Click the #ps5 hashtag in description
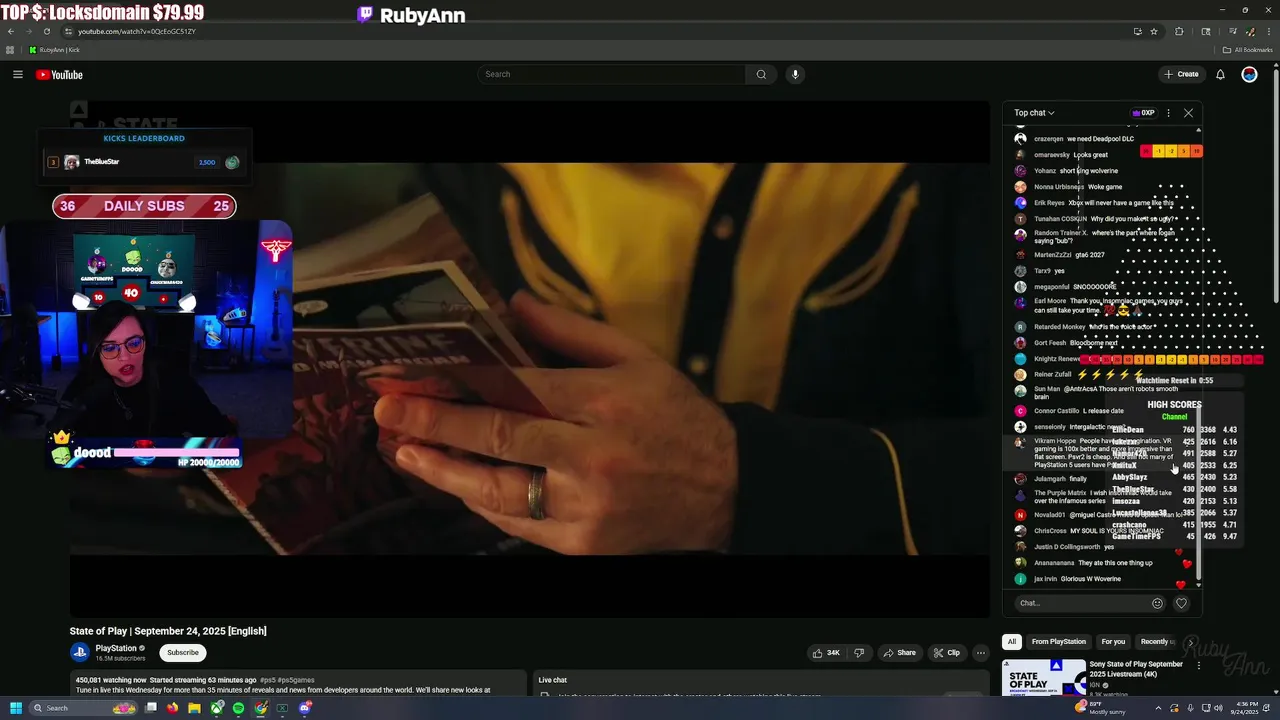The width and height of the screenshot is (1280, 720). tap(268, 680)
